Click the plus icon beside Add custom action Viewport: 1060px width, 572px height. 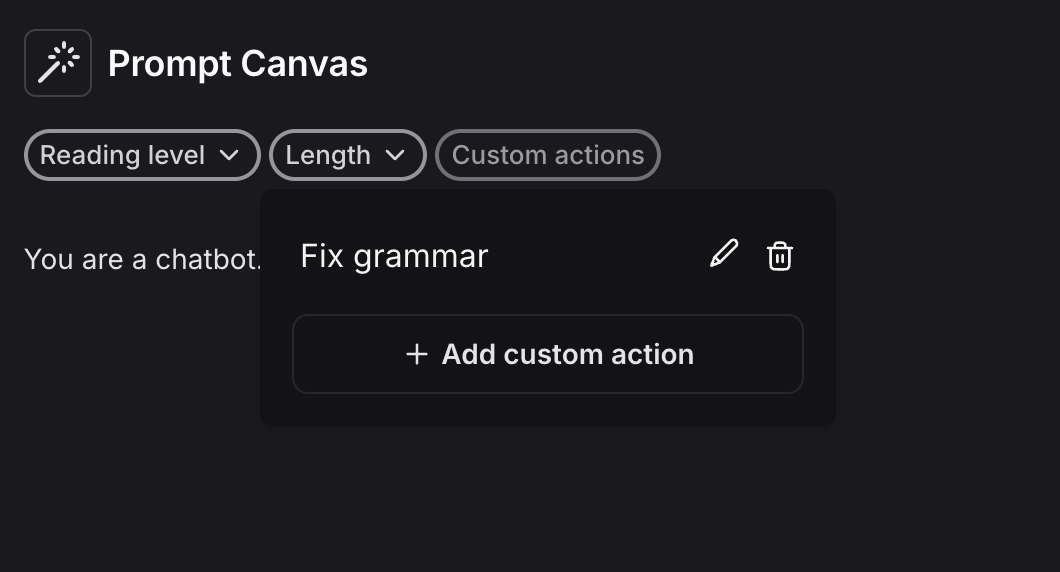pyautogui.click(x=417, y=354)
